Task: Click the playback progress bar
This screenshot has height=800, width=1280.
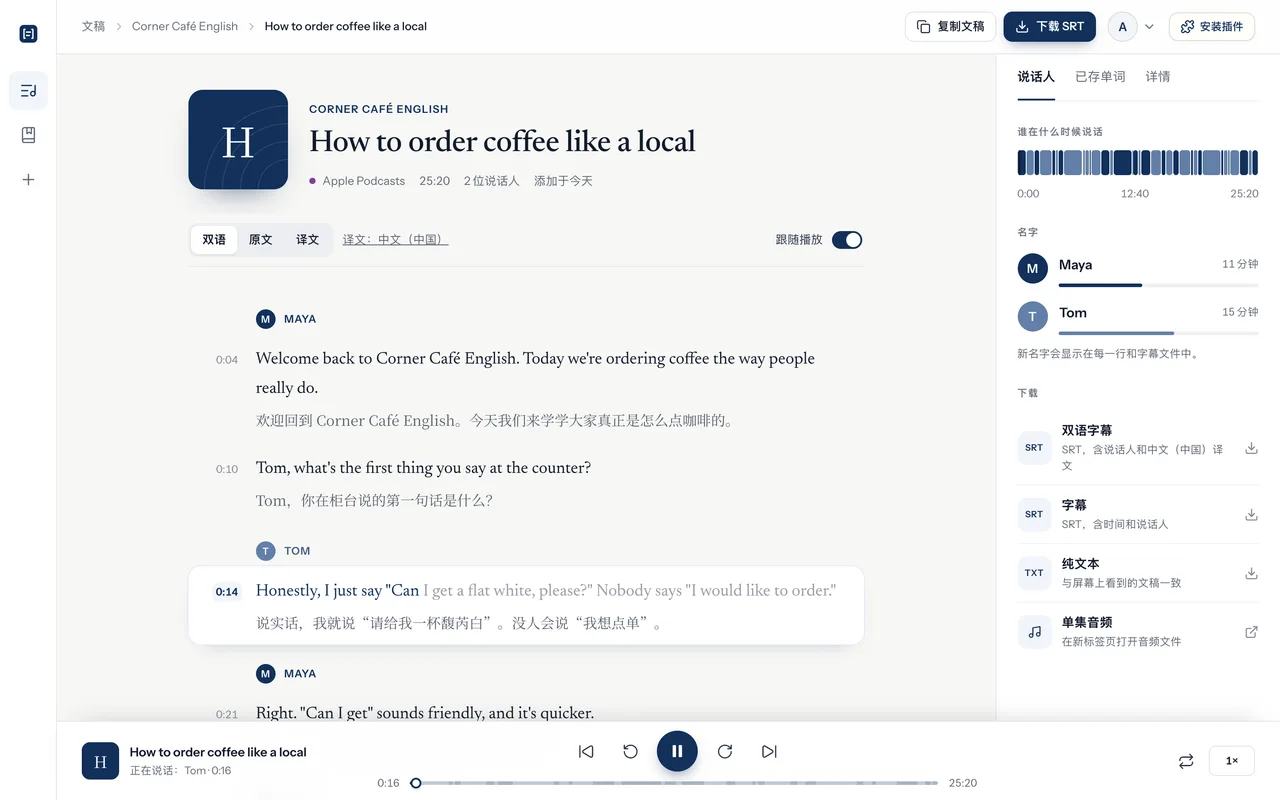Action: 675,783
